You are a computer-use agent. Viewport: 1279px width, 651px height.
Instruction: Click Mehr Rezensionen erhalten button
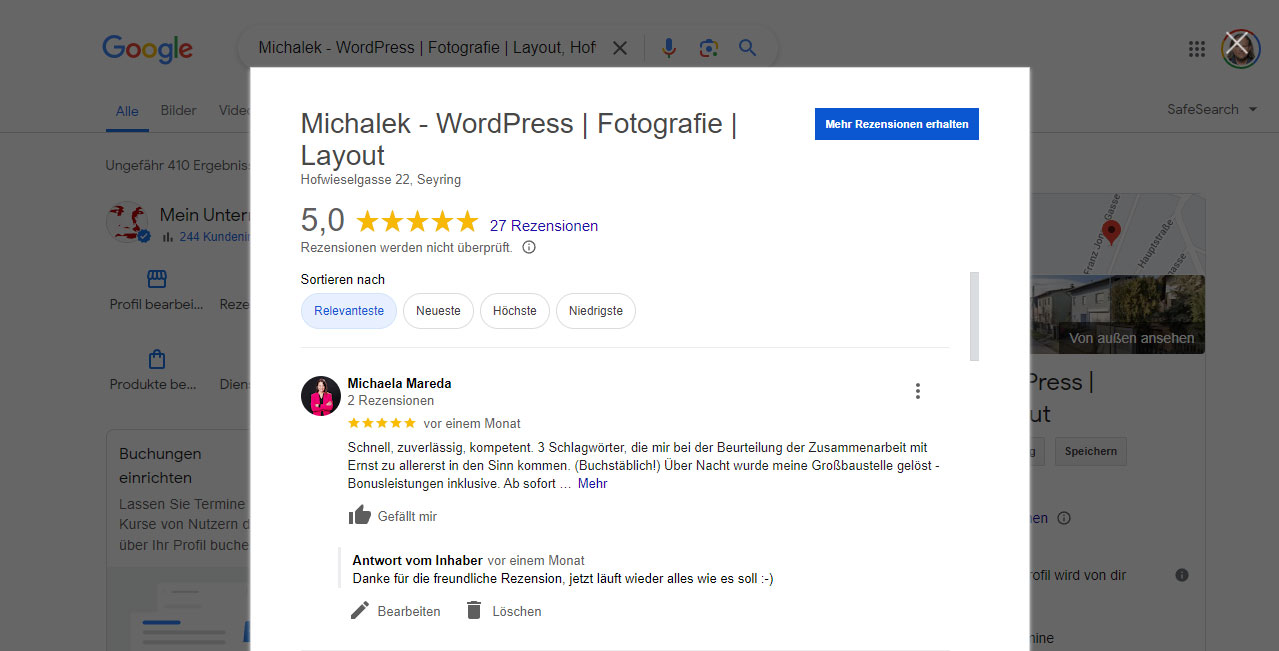tap(897, 124)
